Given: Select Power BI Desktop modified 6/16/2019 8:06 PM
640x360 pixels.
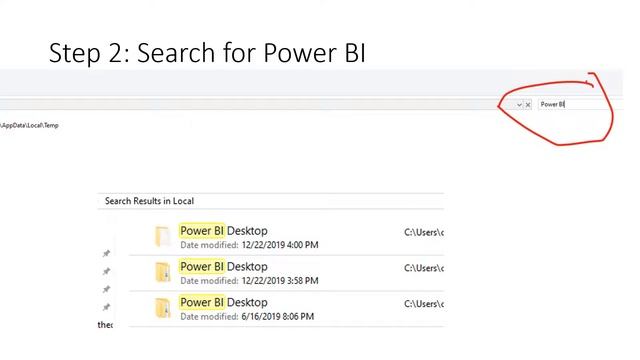Looking at the screenshot, I should [x=224, y=302].
